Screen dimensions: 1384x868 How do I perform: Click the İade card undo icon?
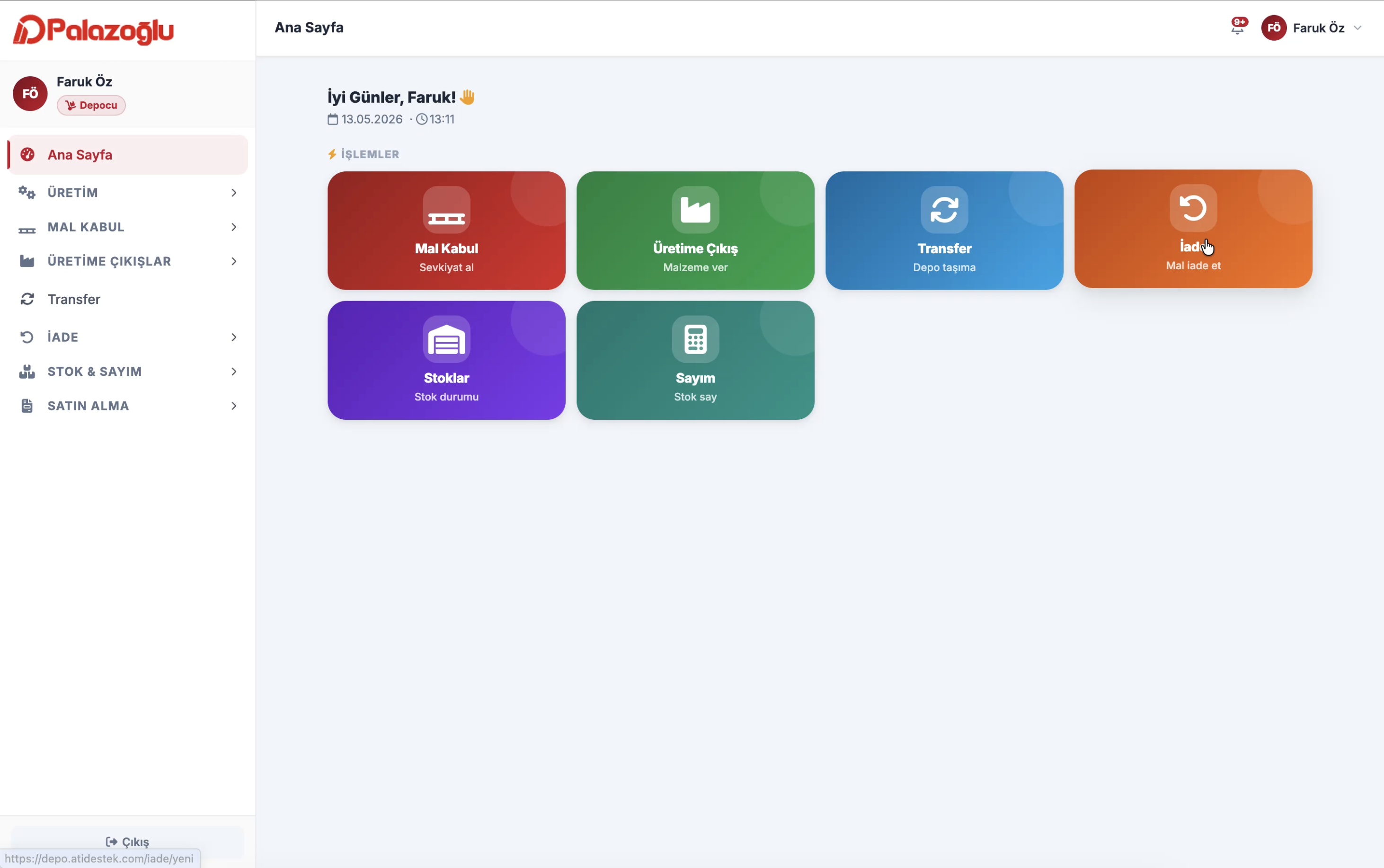pyautogui.click(x=1193, y=208)
